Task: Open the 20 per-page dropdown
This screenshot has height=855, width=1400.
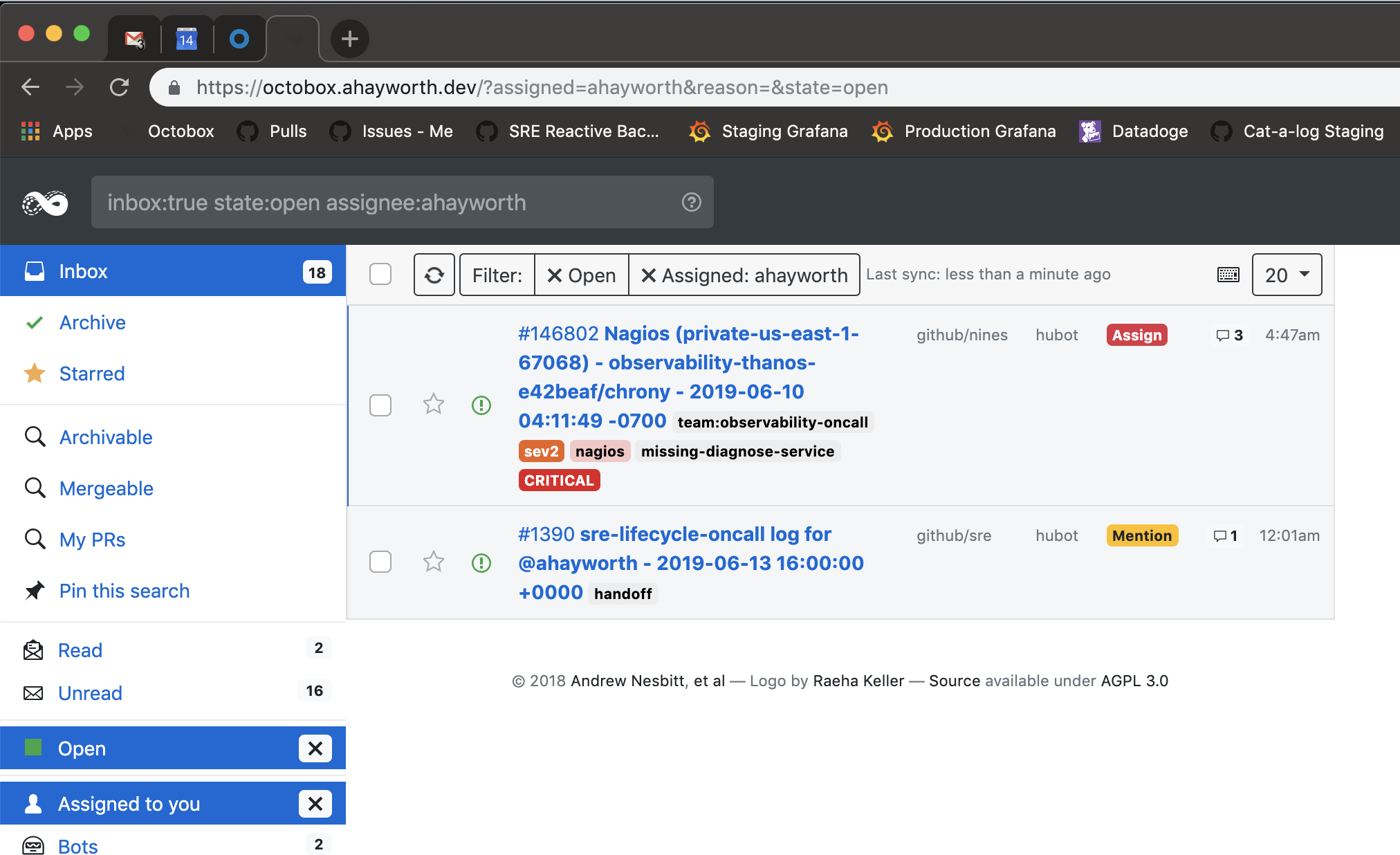Action: [1287, 275]
